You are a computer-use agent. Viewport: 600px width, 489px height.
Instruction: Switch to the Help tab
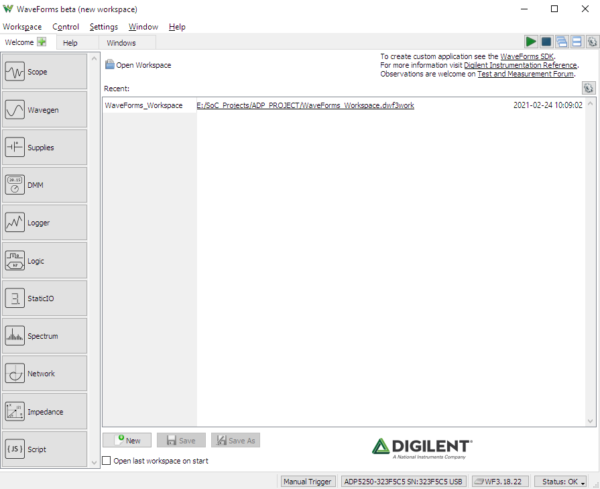[70, 43]
